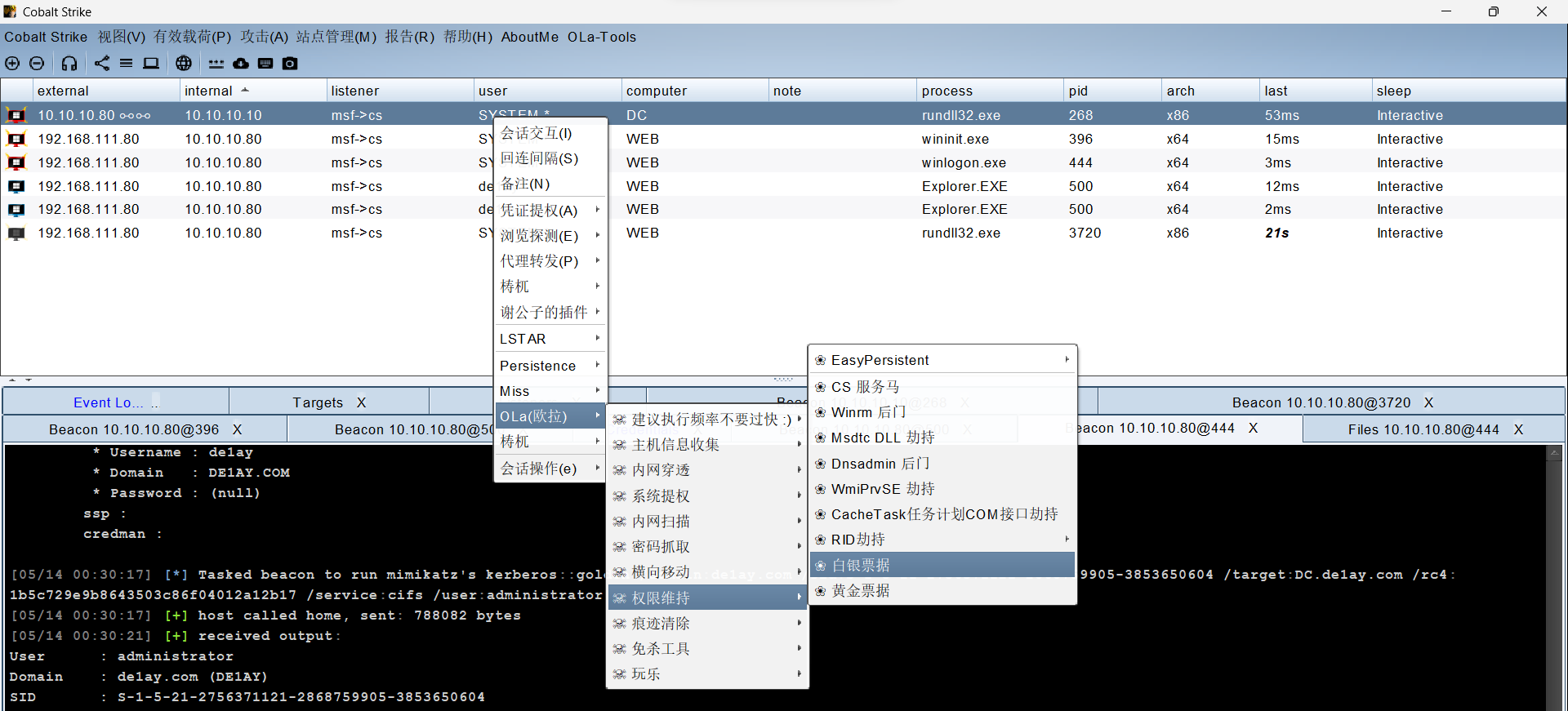The image size is (1568, 711).
Task: Switch to the Event Log tab
Action: pos(115,402)
